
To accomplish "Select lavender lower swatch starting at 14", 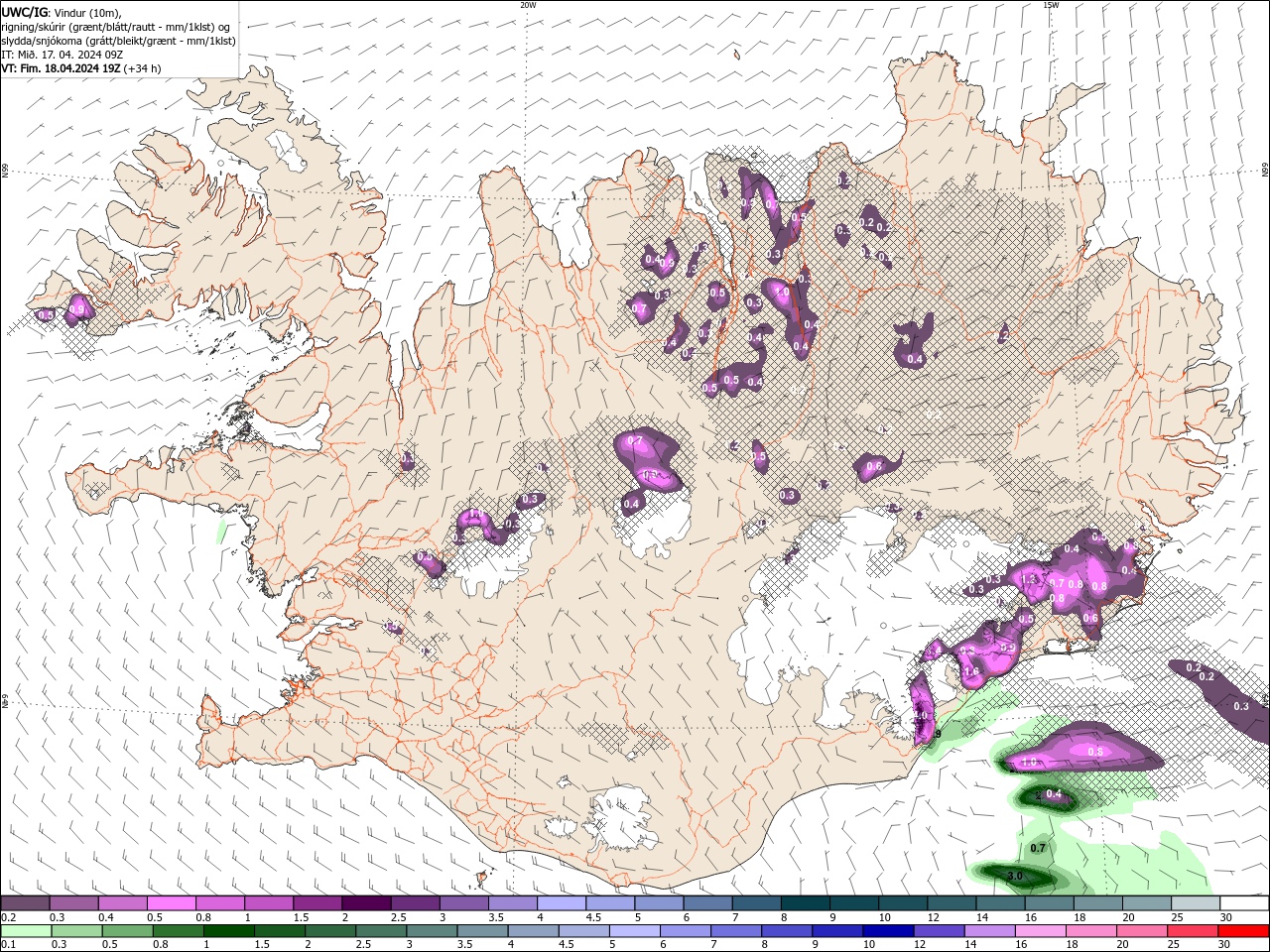I will click(x=989, y=930).
